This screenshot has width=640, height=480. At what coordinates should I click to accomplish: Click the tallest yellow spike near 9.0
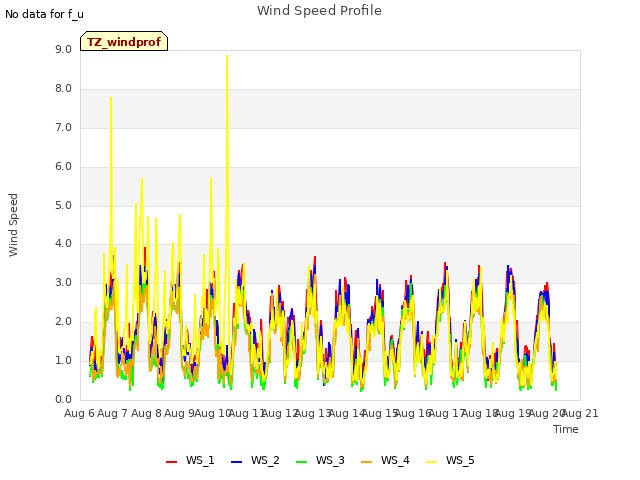point(227,56)
